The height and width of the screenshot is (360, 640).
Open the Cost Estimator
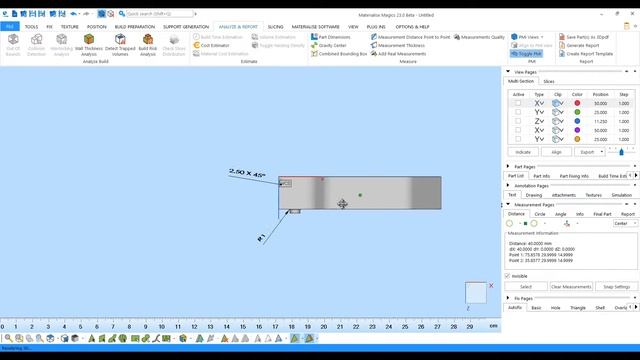[211, 45]
